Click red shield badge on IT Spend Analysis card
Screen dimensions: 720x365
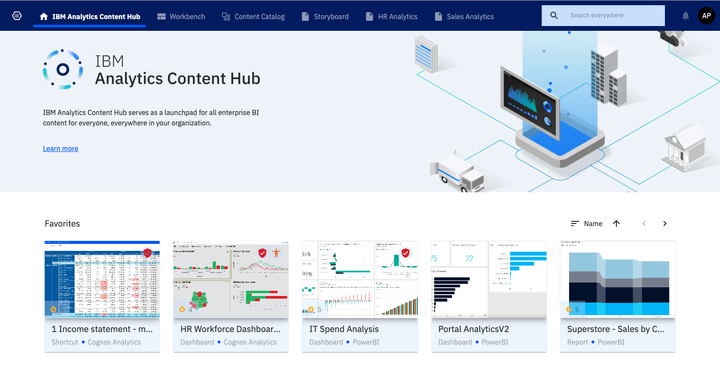(x=405, y=253)
